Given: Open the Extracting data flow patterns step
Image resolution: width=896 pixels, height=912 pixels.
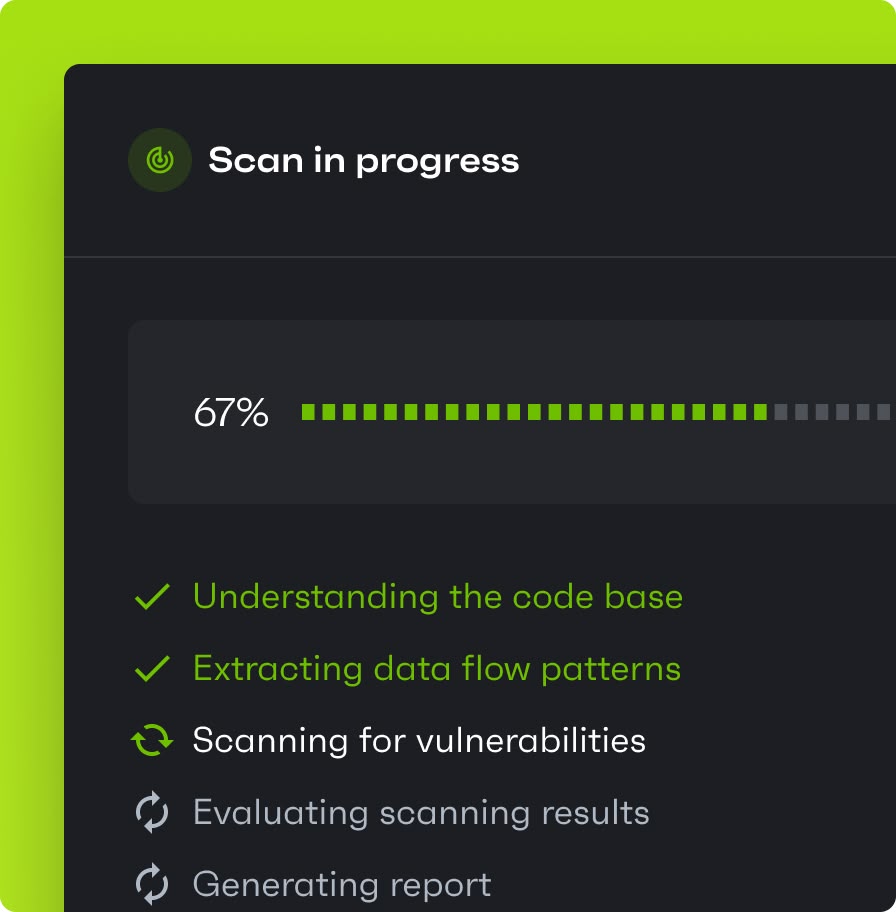Looking at the screenshot, I should 437,669.
